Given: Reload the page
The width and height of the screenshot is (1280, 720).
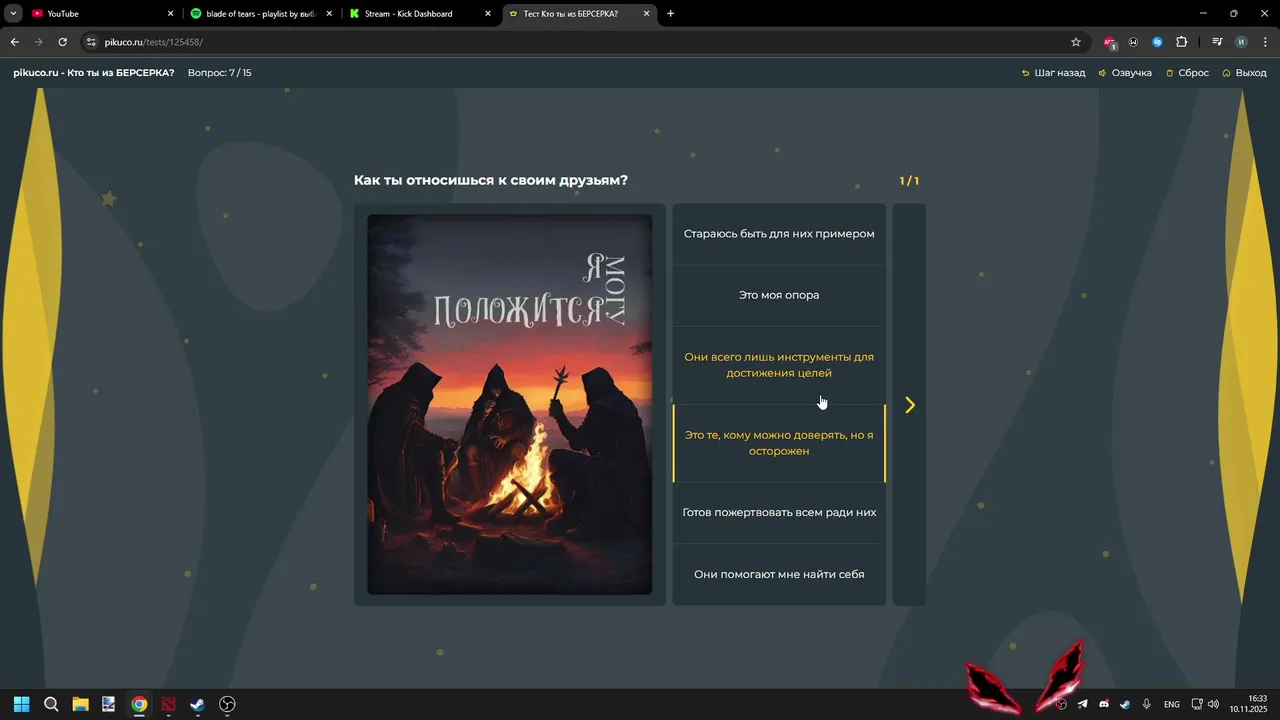Looking at the screenshot, I should click(x=62, y=42).
